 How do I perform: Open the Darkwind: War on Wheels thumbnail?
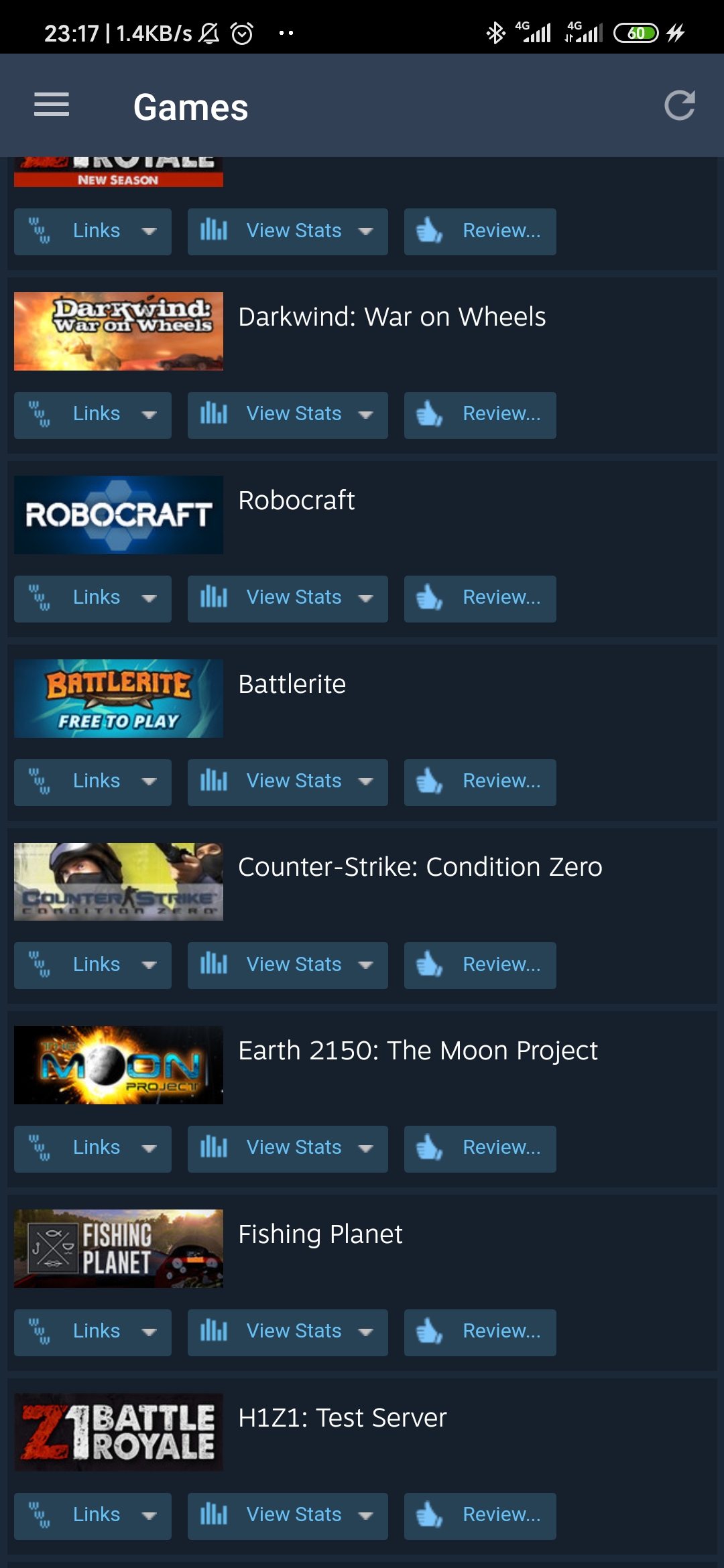(x=119, y=331)
